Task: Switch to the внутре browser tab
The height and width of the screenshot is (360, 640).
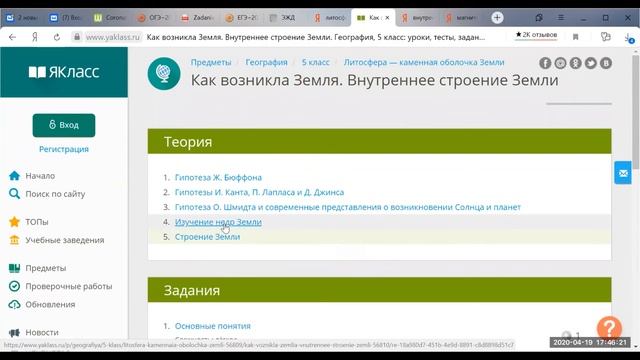Action: point(417,18)
